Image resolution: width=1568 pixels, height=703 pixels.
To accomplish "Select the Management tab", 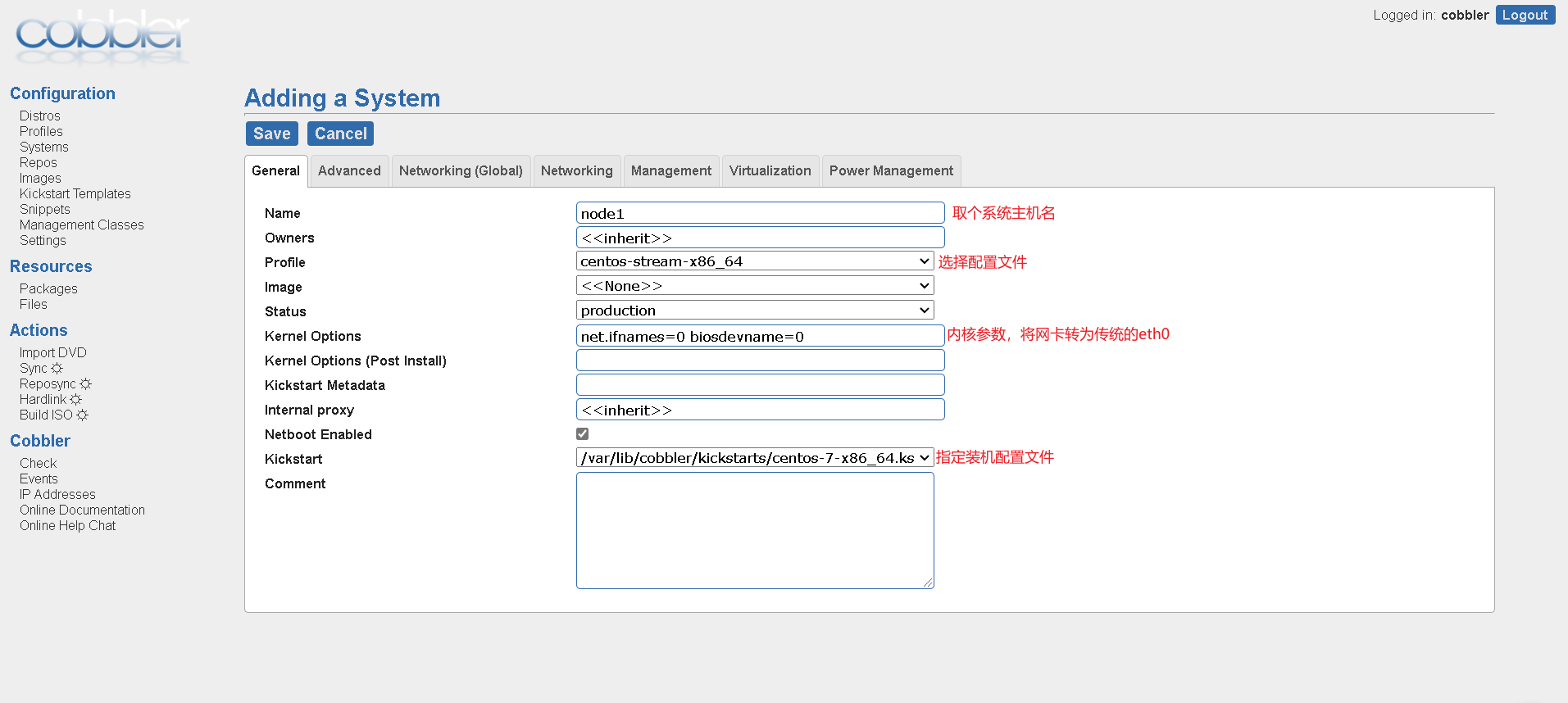I will tap(671, 171).
